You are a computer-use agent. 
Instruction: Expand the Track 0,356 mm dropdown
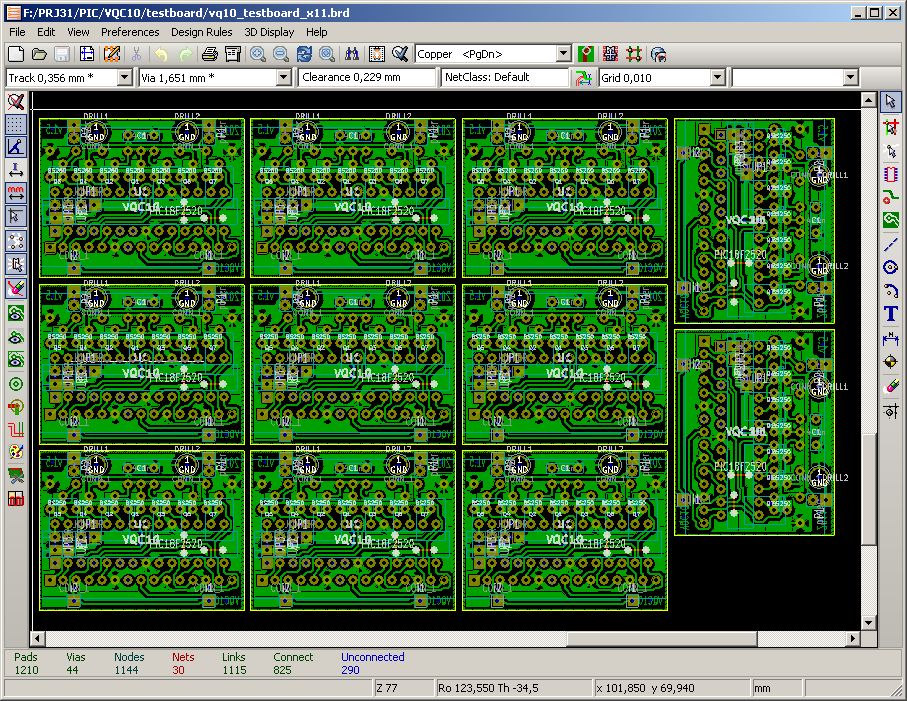[x=124, y=78]
